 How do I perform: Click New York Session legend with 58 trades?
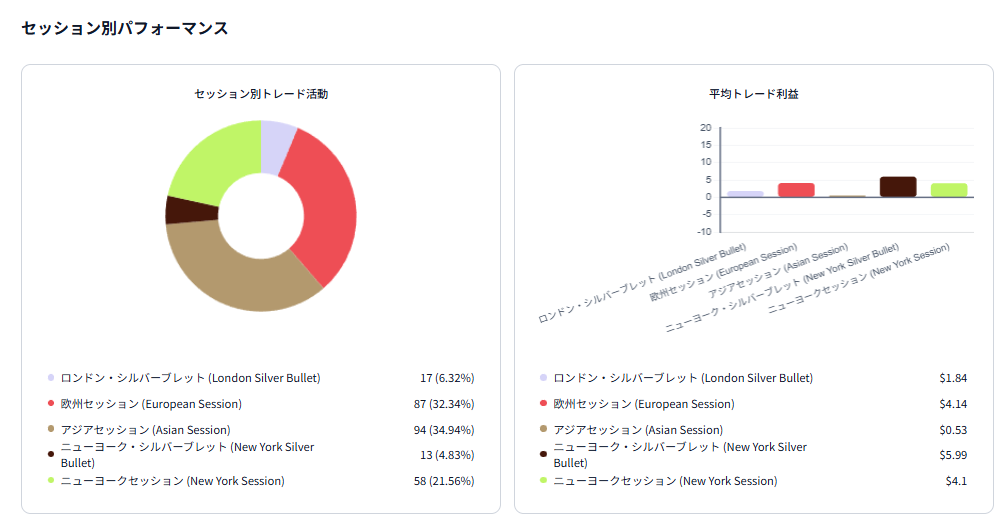point(172,481)
